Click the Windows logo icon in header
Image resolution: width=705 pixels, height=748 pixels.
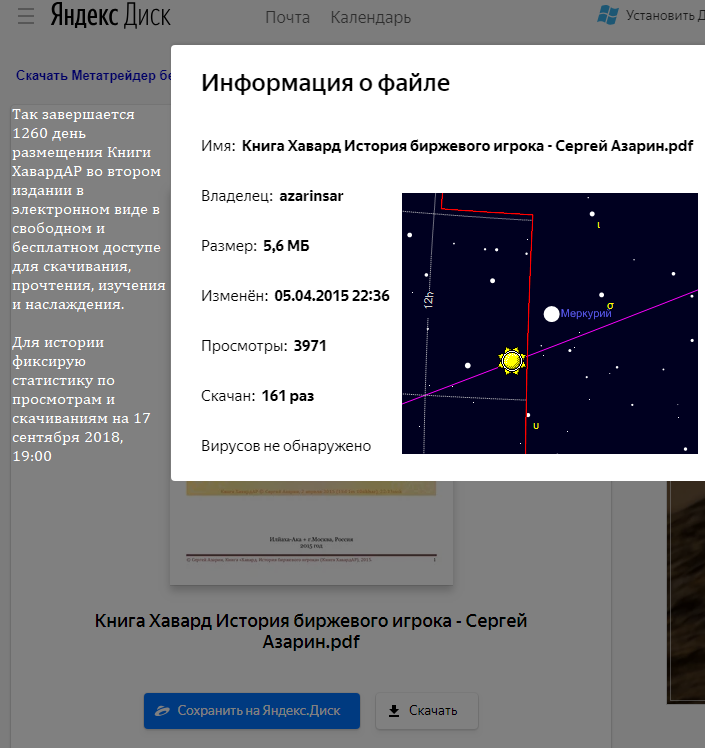click(x=606, y=15)
